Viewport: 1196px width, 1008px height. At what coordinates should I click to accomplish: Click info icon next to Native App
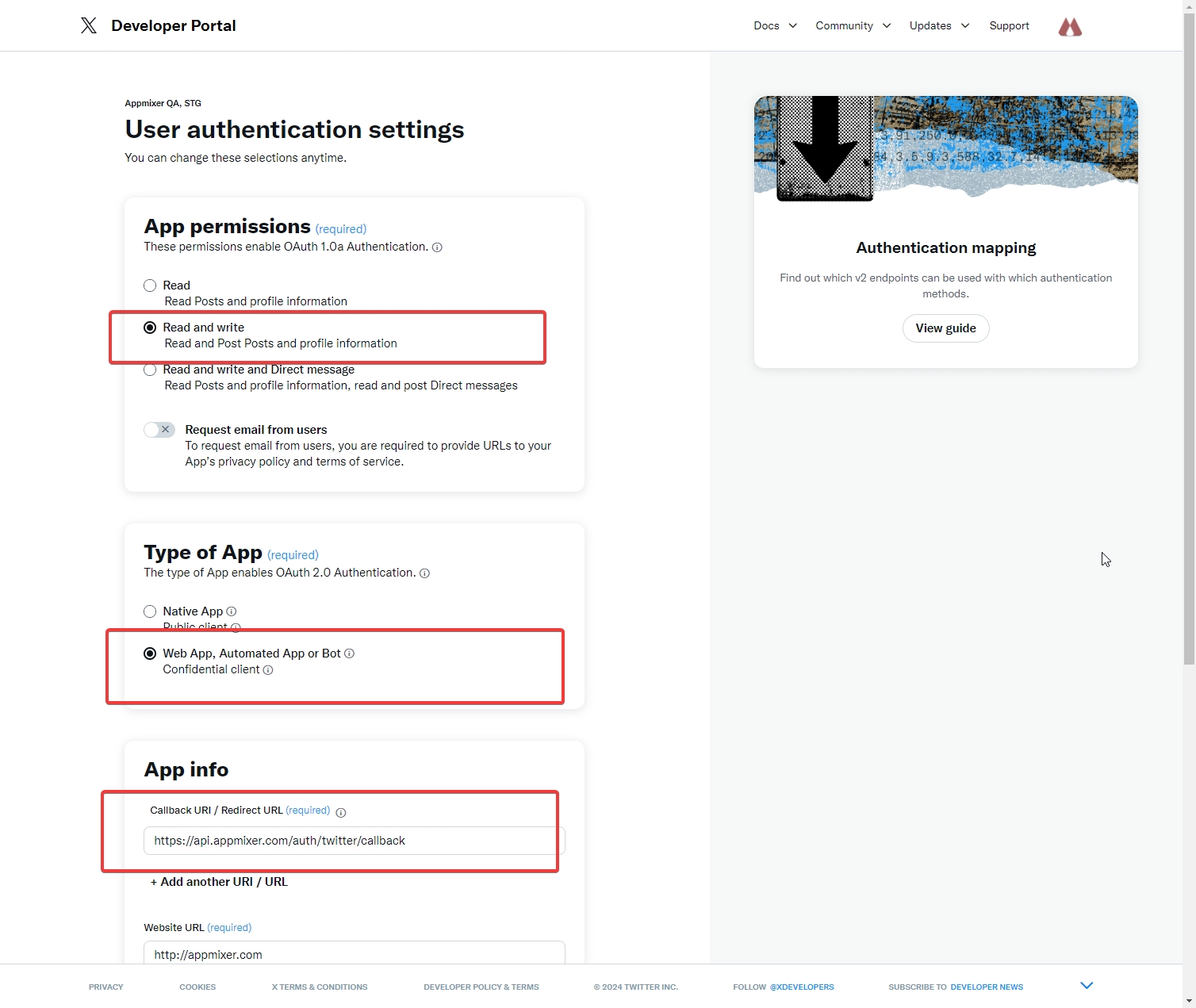pos(232,611)
